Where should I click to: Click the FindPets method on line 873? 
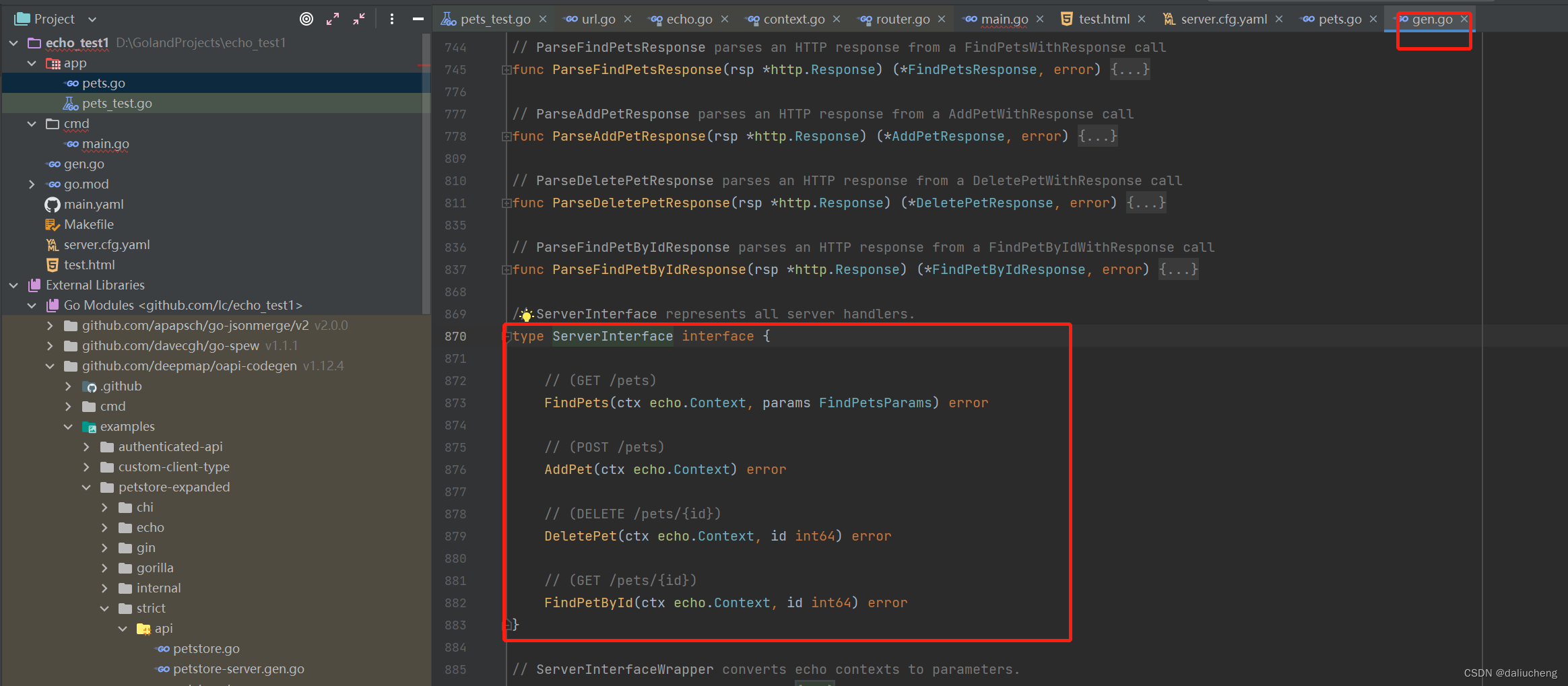coord(577,403)
